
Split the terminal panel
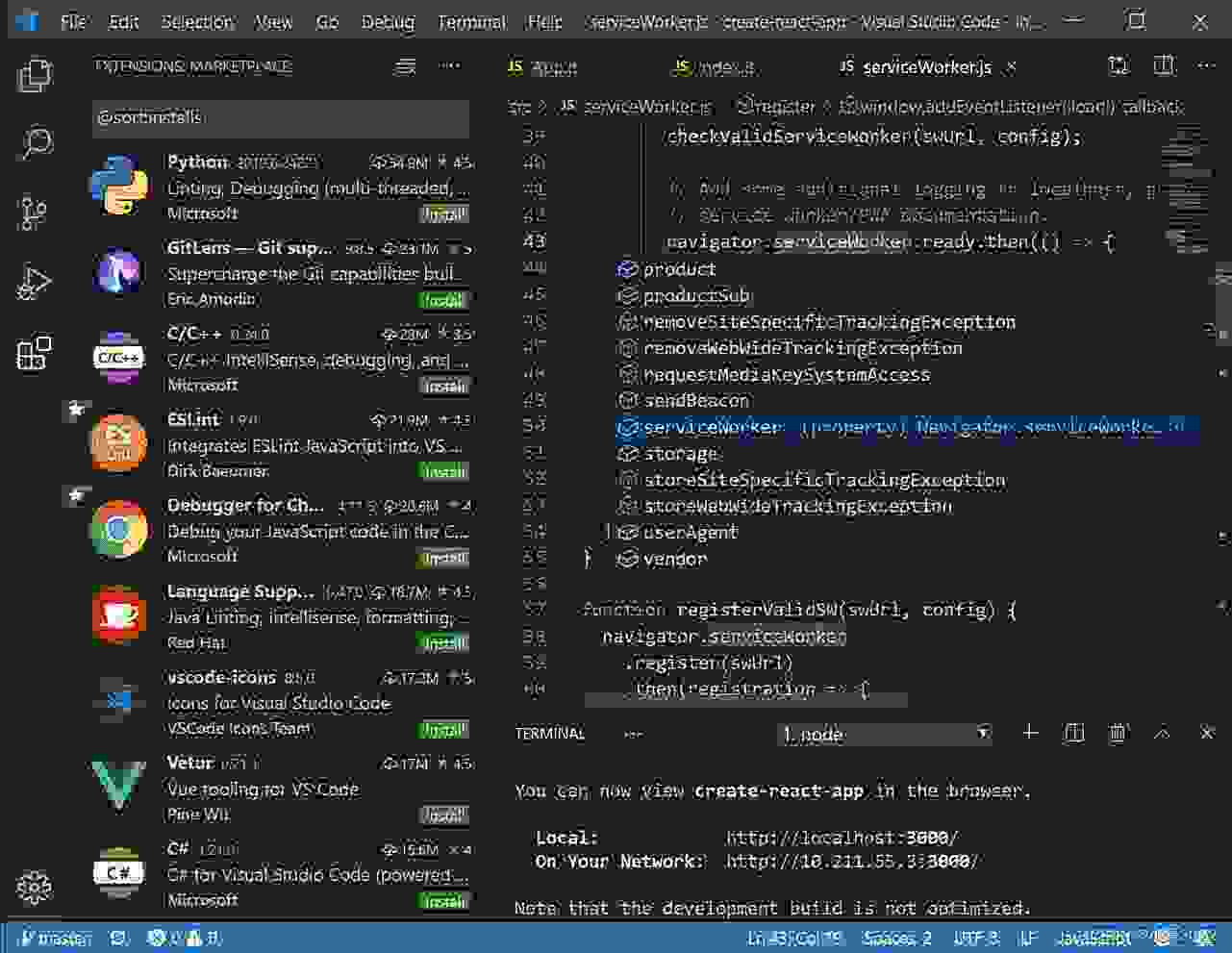[x=1074, y=733]
